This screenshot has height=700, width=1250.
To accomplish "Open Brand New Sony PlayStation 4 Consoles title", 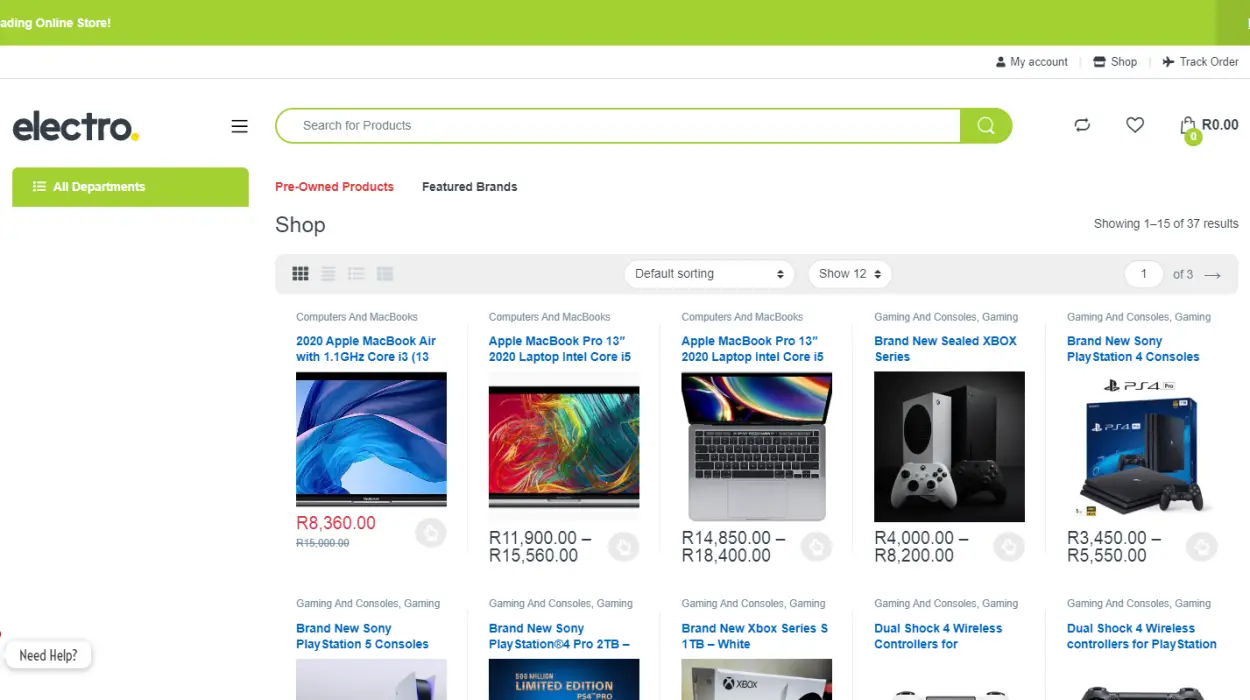I will [x=1133, y=349].
